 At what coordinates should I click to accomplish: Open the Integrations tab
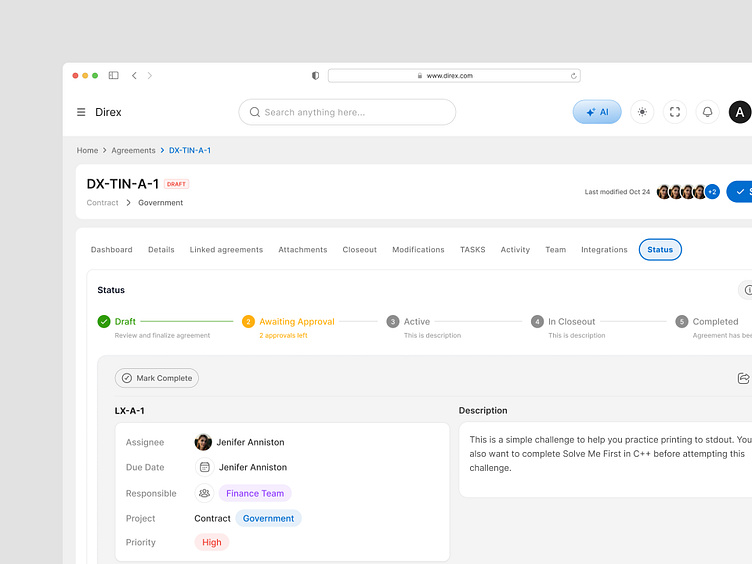[x=604, y=250]
